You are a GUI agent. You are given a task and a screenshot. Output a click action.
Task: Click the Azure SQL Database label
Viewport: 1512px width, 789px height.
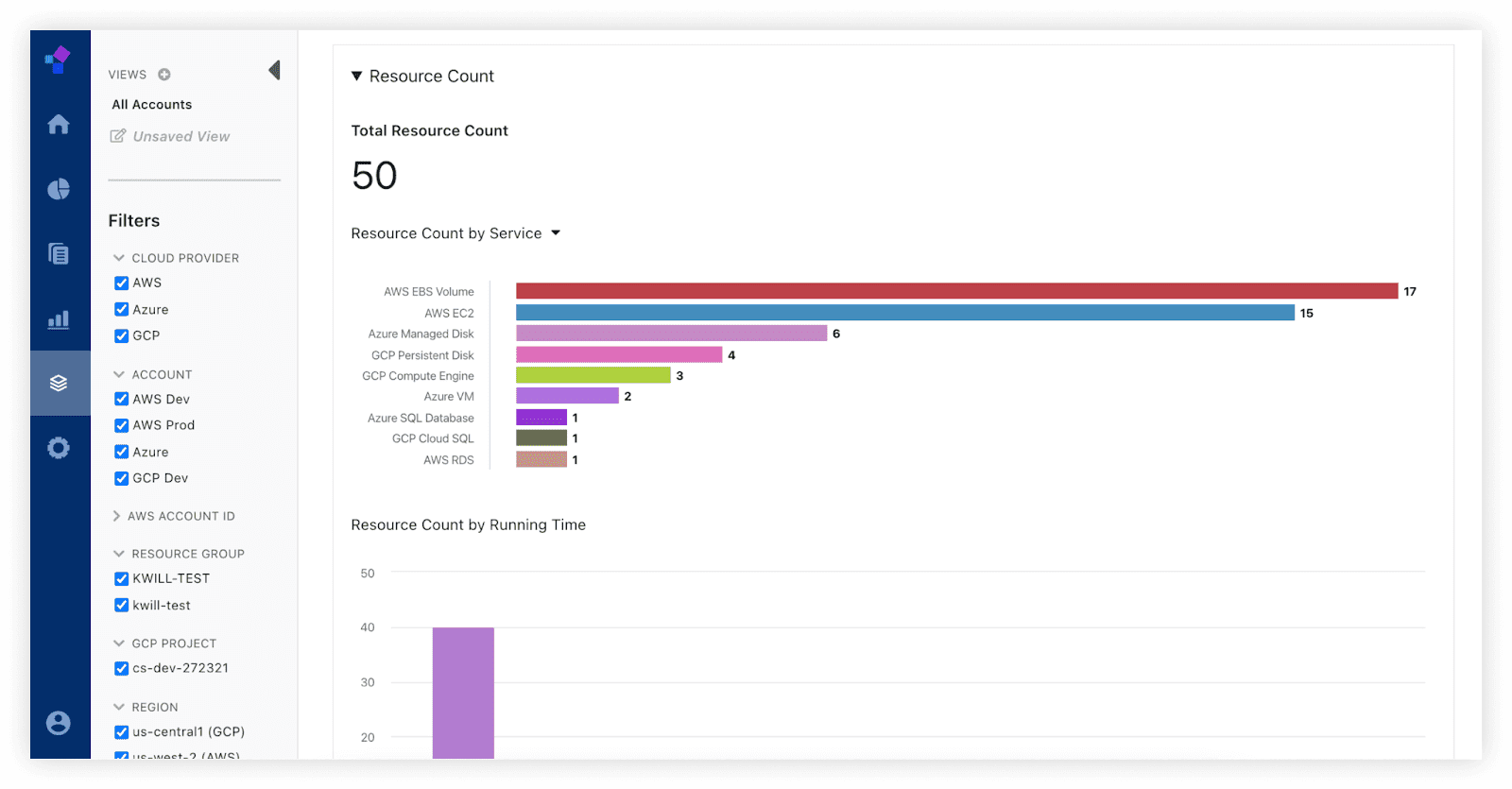pos(421,418)
